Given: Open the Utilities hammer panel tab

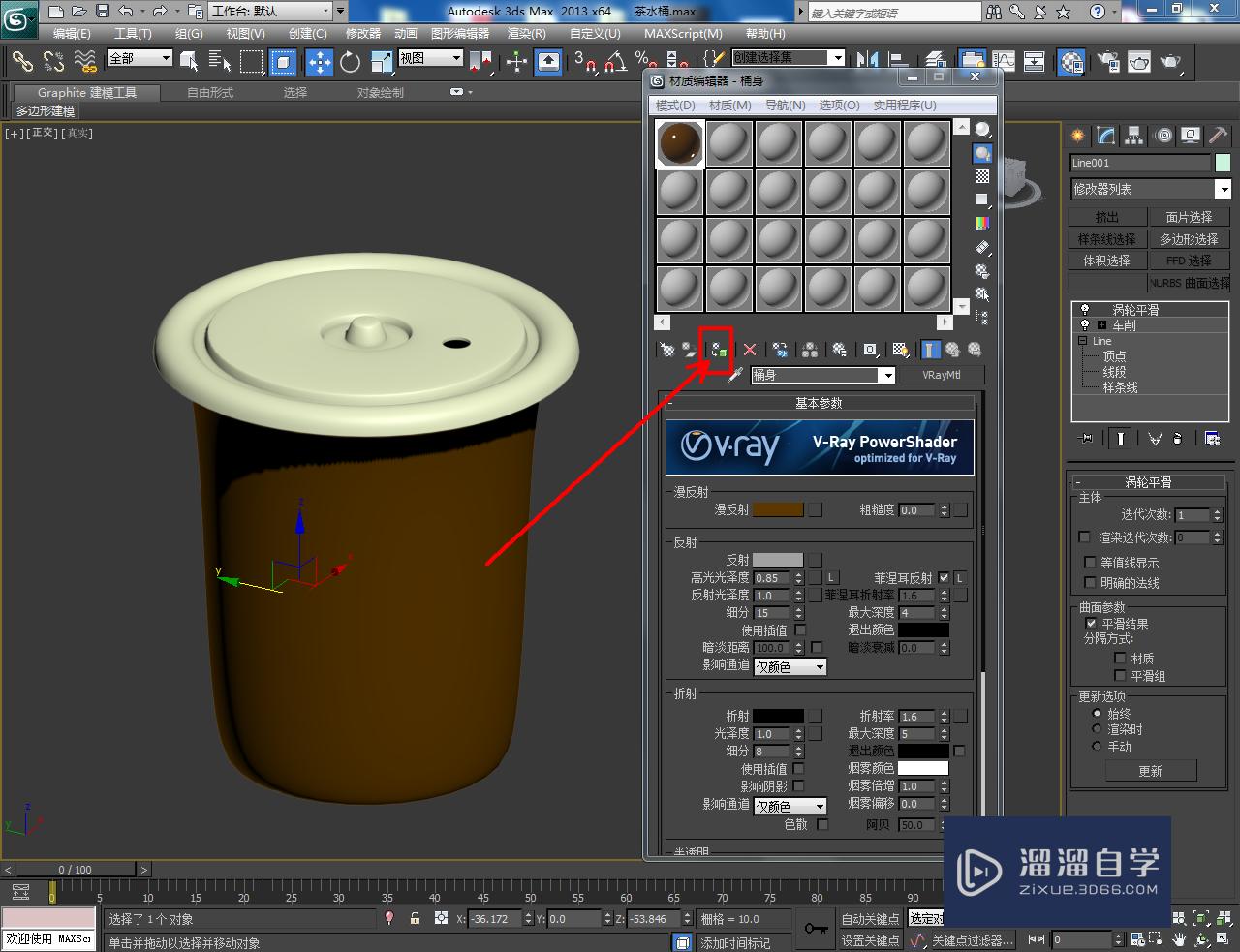Looking at the screenshot, I should click(x=1219, y=136).
